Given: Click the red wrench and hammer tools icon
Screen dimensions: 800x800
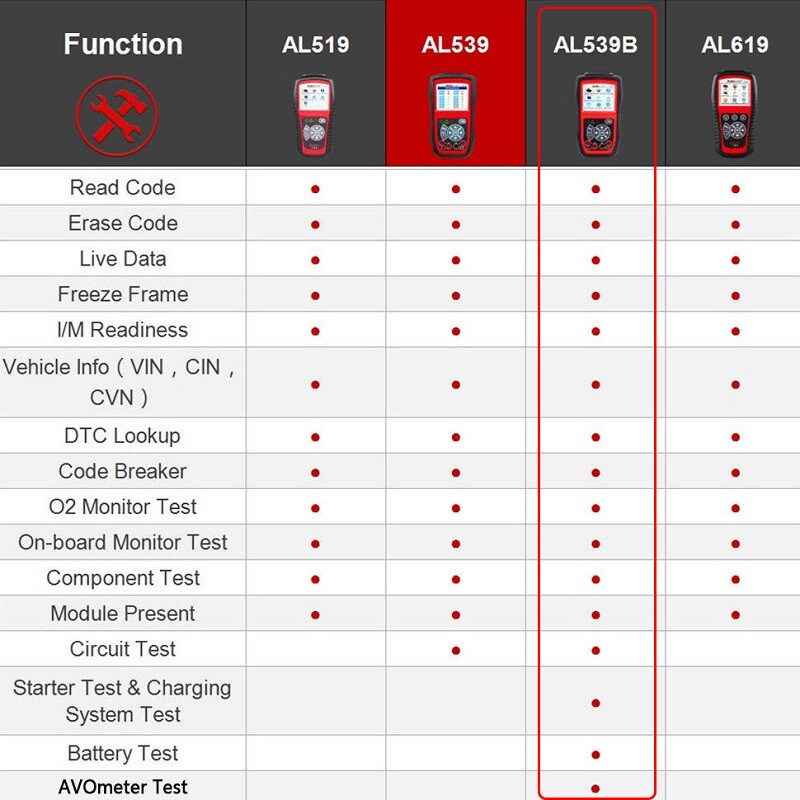Looking at the screenshot, I should [x=117, y=116].
